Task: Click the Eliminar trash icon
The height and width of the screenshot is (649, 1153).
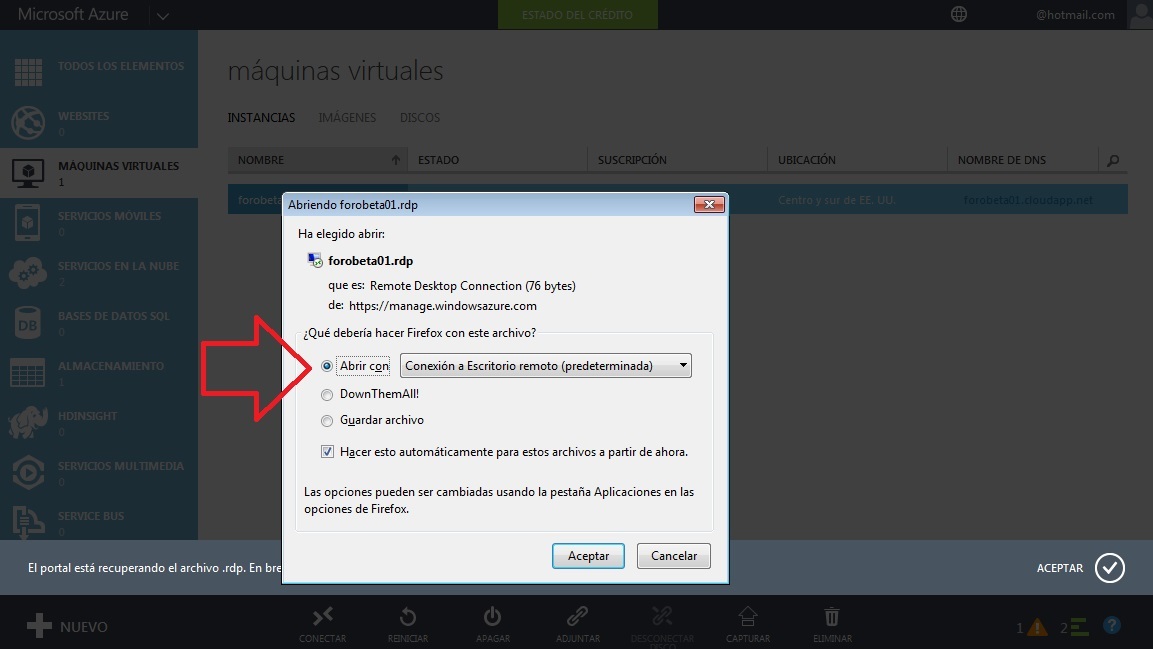Action: click(832, 616)
